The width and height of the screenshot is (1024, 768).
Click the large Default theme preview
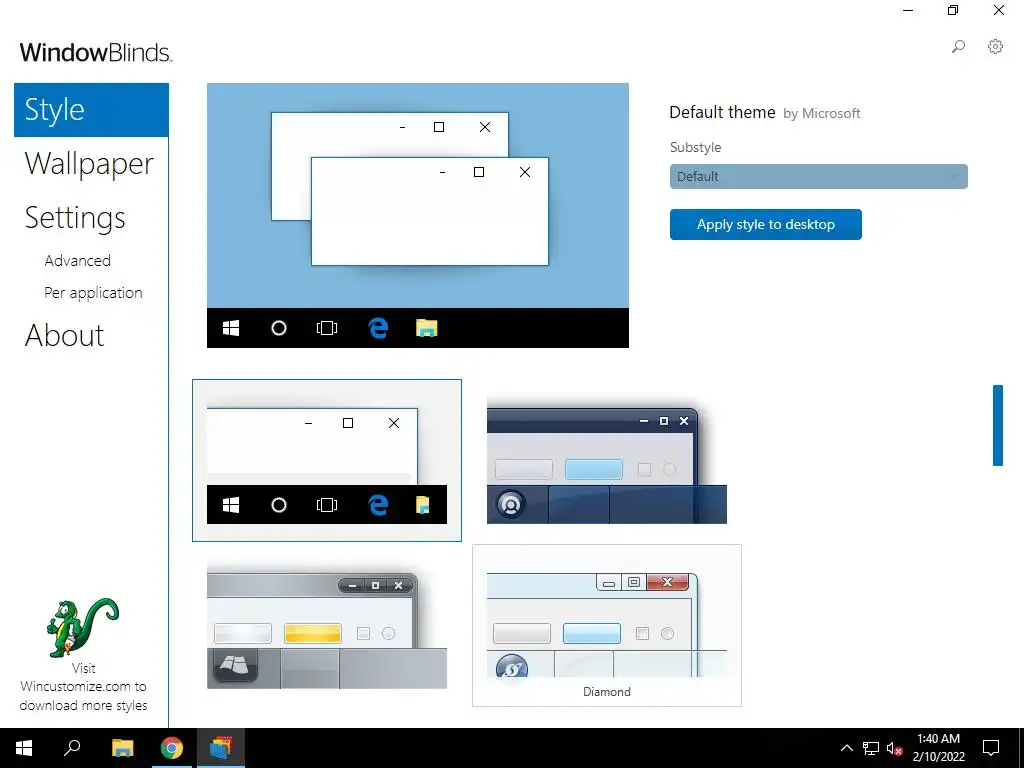(418, 216)
